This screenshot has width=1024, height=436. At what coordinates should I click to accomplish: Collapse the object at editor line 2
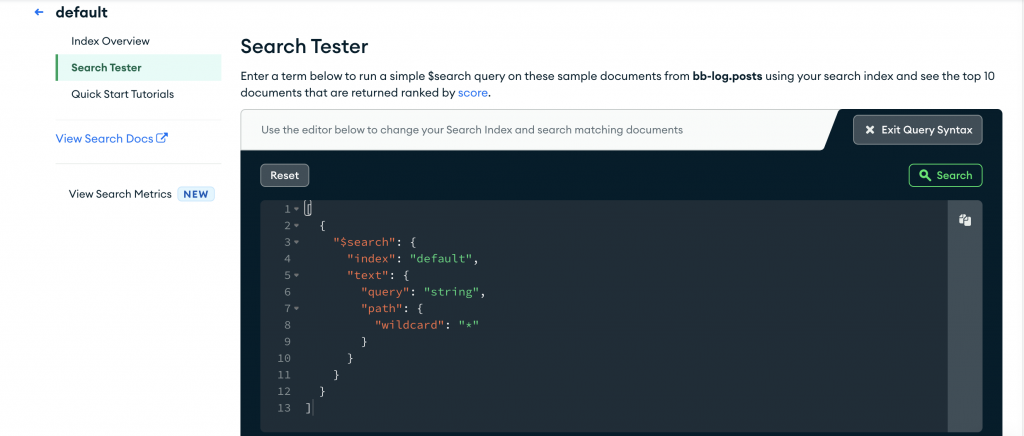(297, 226)
